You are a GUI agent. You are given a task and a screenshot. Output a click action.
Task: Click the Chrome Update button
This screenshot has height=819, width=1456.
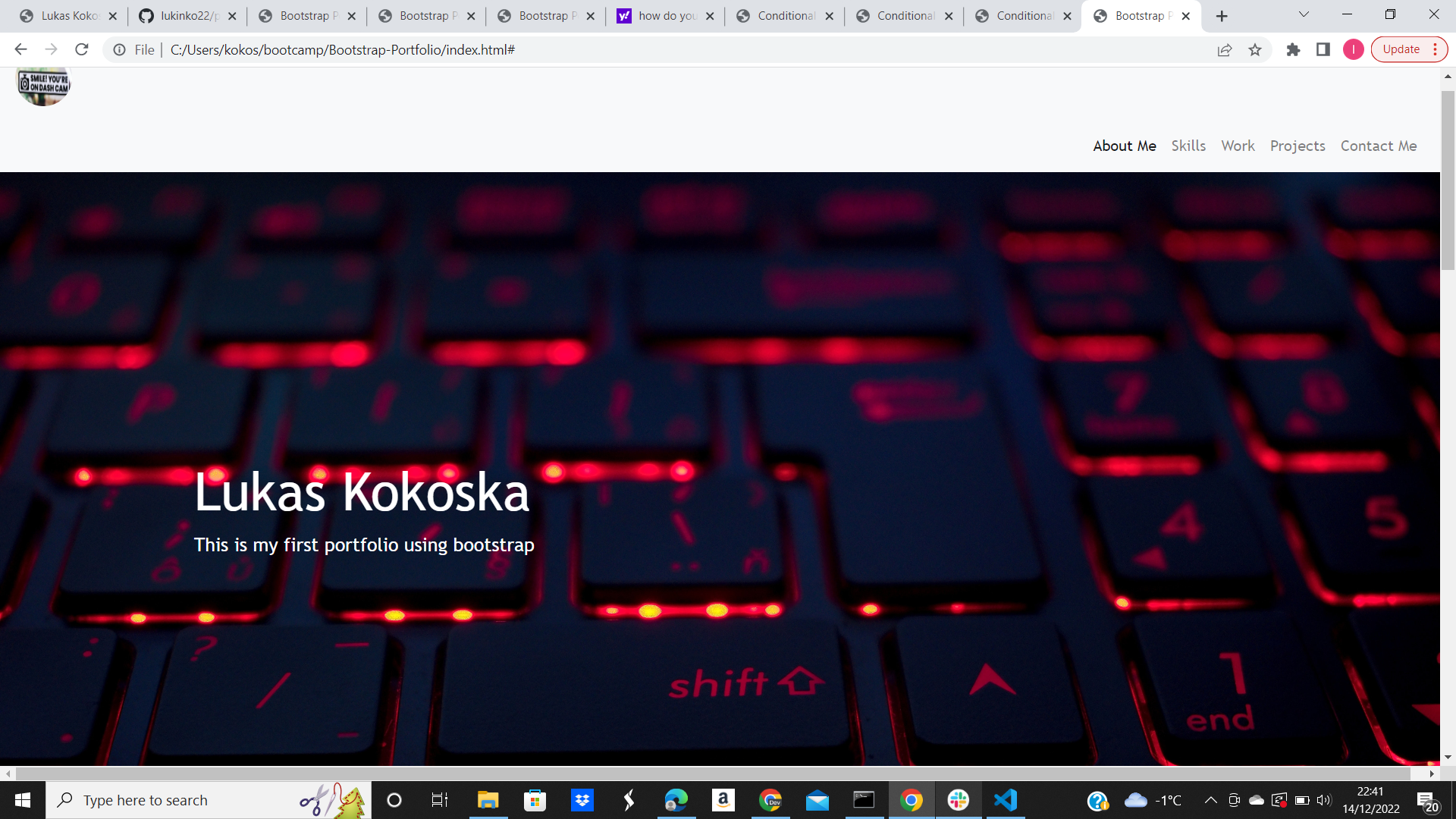[1401, 49]
